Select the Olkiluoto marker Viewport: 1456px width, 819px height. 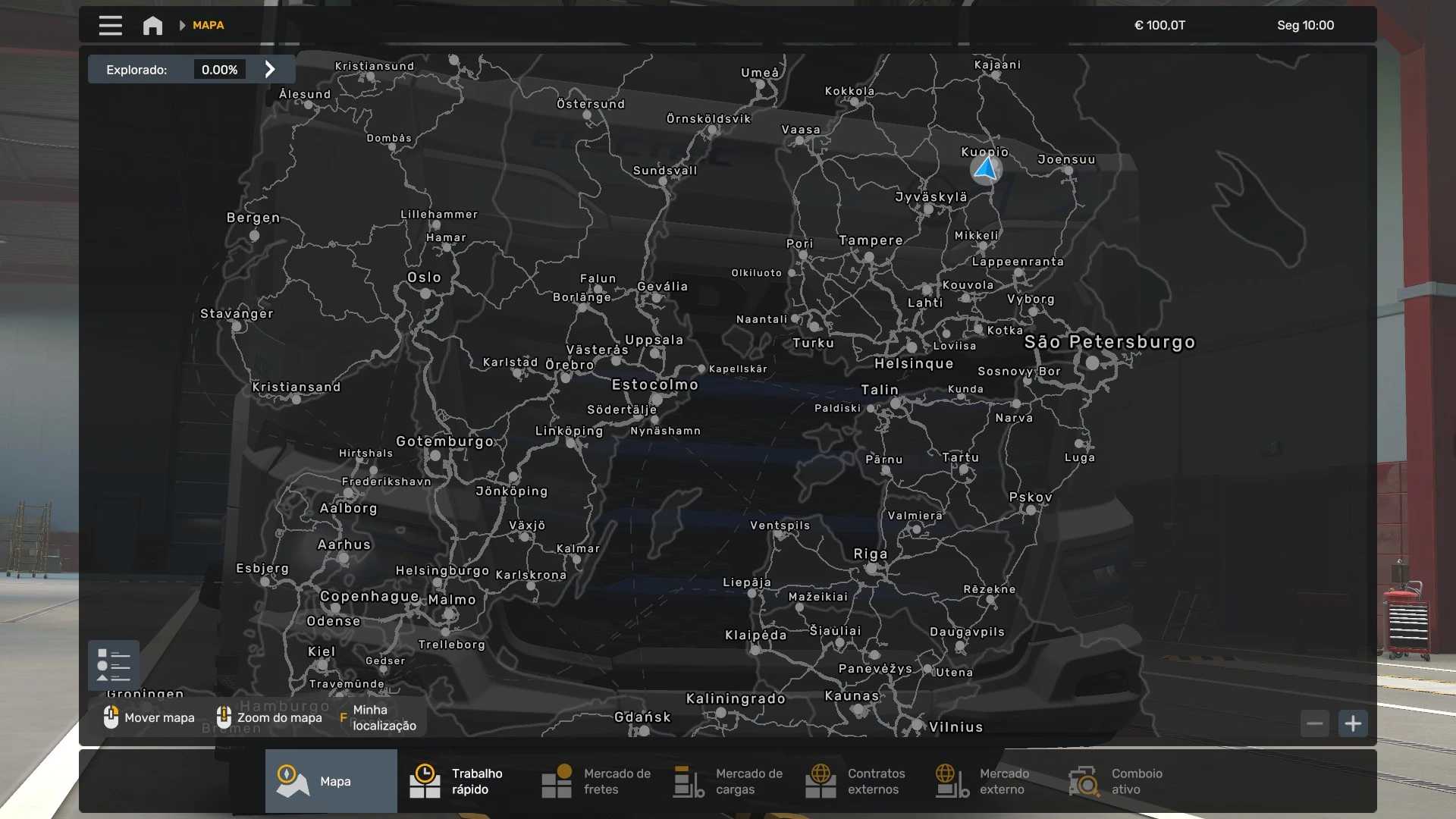pyautogui.click(x=792, y=273)
